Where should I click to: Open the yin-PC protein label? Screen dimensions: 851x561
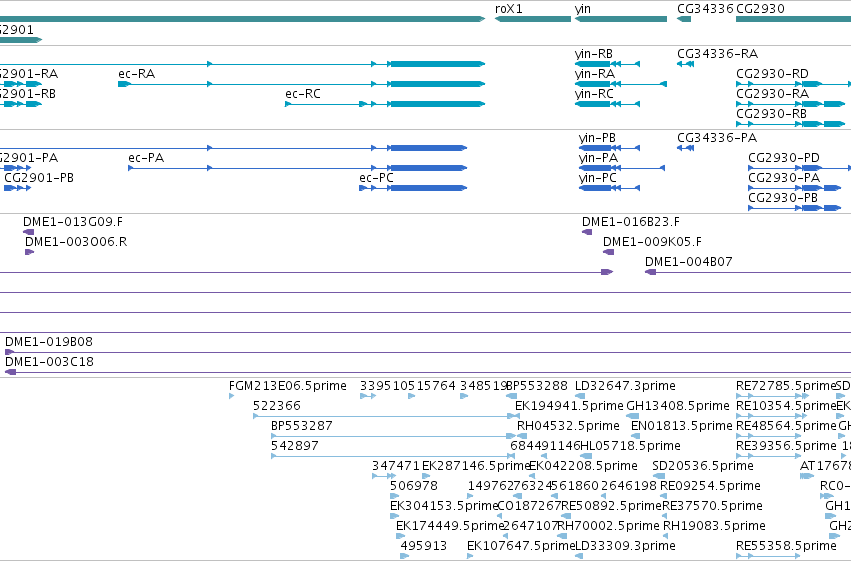coord(598,178)
